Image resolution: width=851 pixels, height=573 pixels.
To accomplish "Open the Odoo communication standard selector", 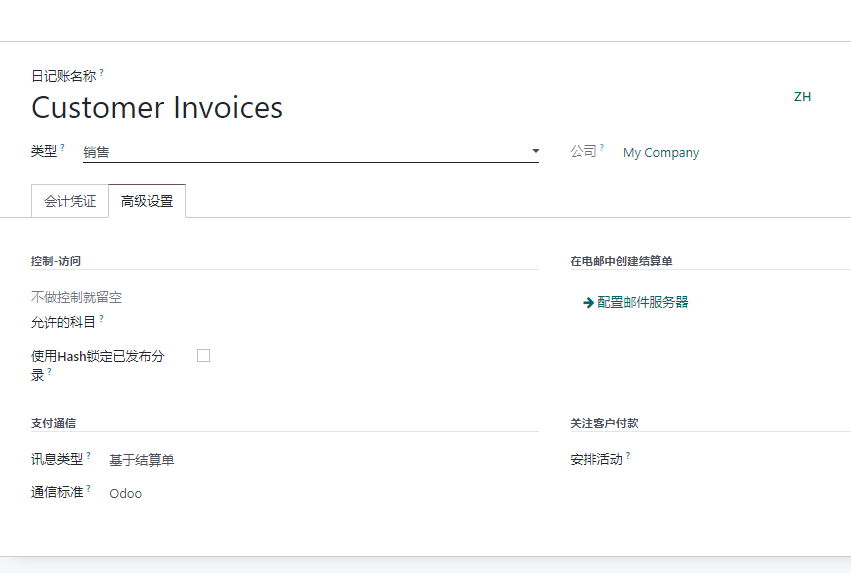I will 125,493.
